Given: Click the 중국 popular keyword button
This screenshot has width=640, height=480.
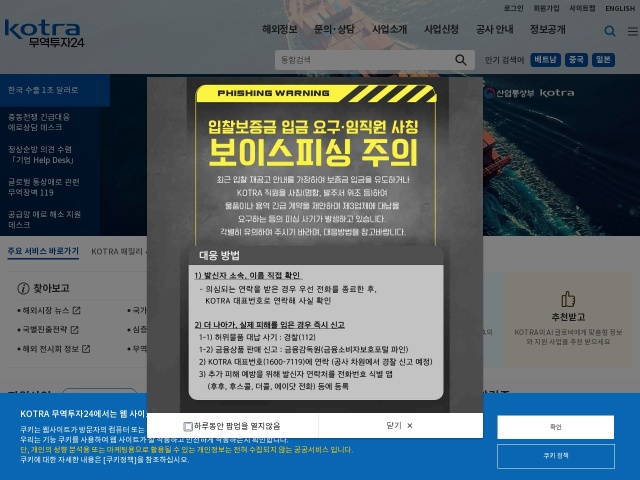Looking at the screenshot, I should click(x=576, y=60).
